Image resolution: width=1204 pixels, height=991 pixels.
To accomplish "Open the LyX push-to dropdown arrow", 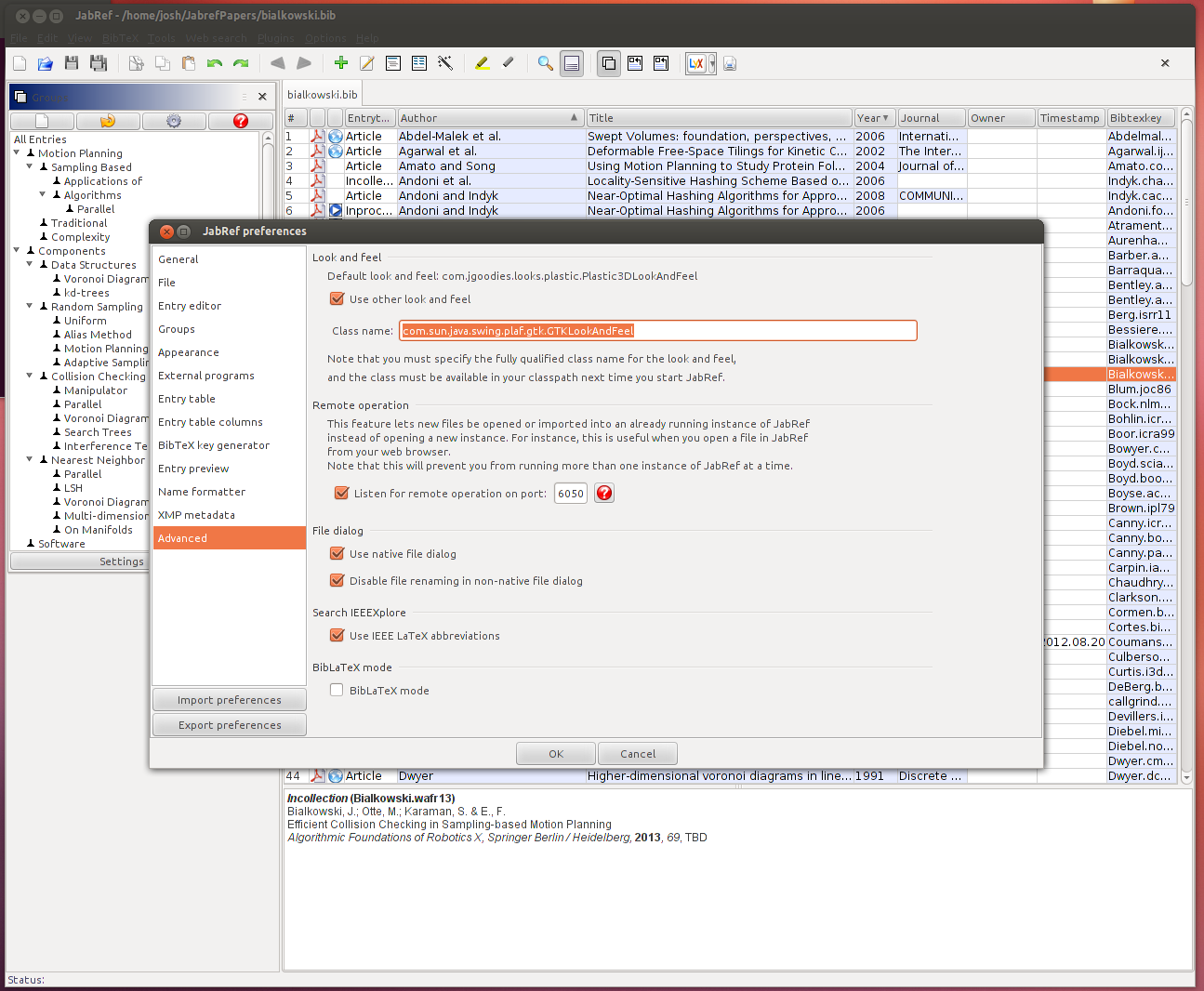I will pyautogui.click(x=712, y=63).
